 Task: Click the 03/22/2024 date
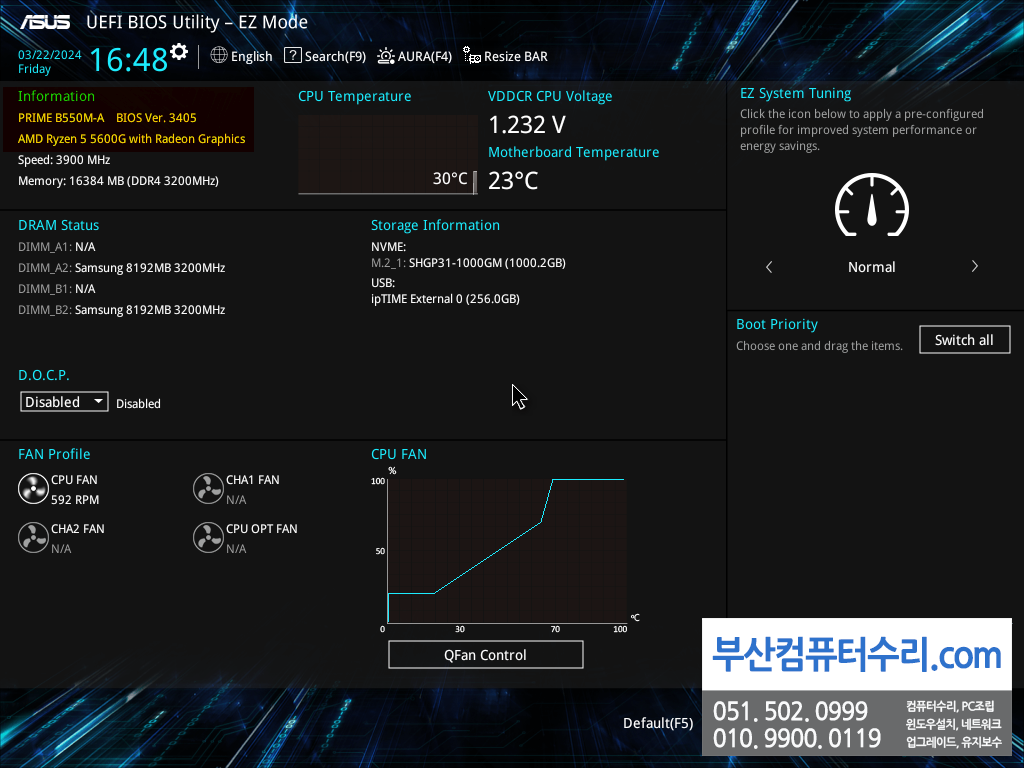50,55
